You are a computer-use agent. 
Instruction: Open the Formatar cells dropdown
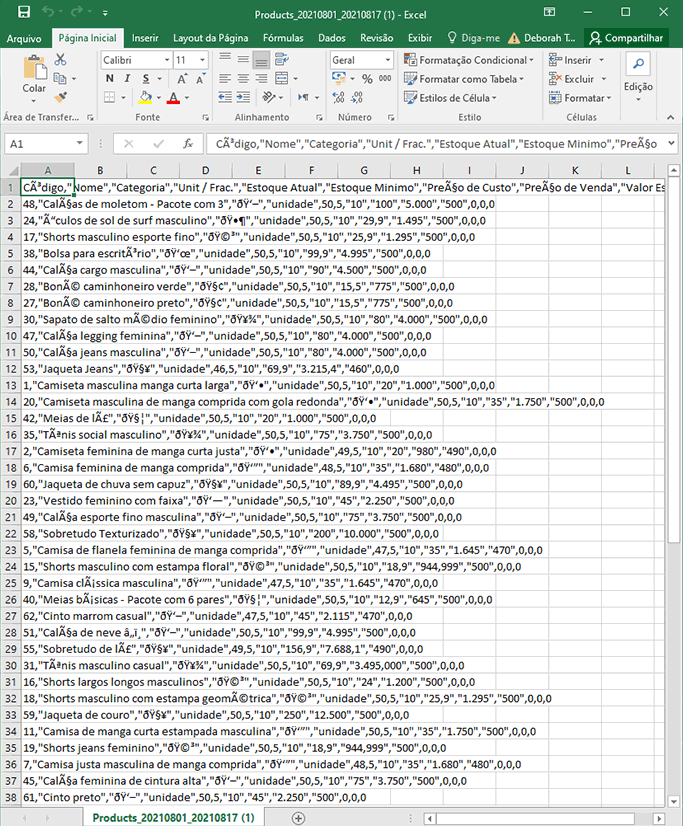click(580, 98)
